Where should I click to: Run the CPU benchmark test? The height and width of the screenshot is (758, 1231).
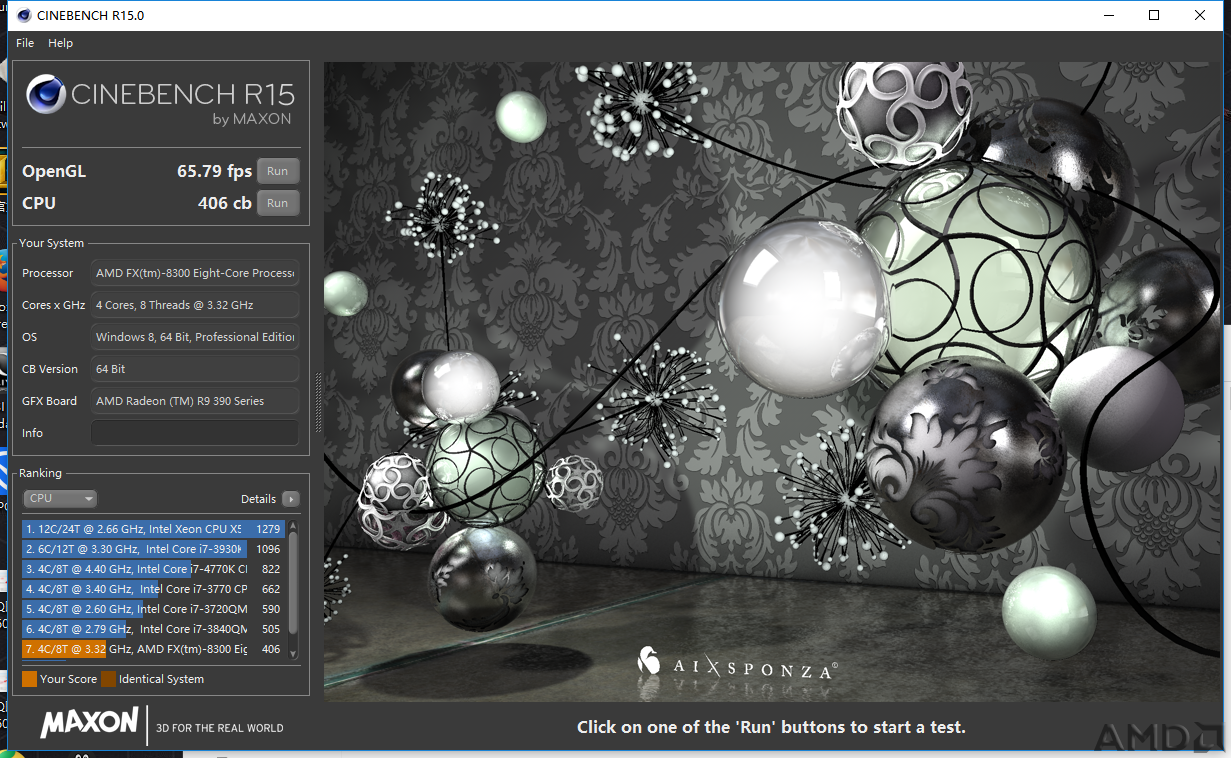[278, 203]
